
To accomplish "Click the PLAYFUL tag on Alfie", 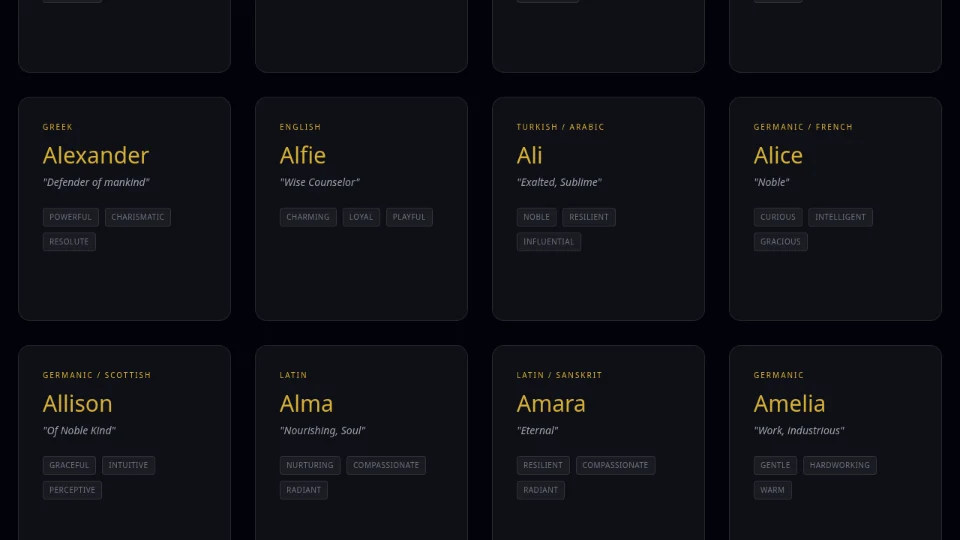I will [409, 217].
